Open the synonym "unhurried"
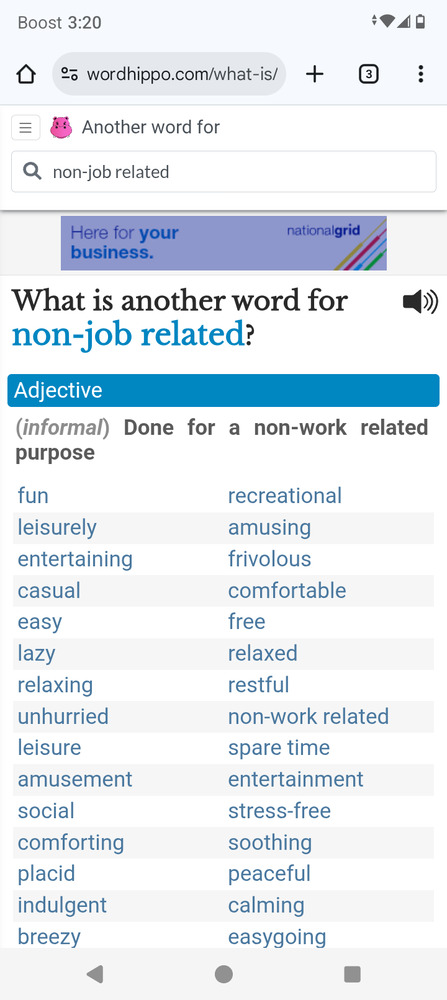Screen dimensions: 447x1000 tap(63, 716)
